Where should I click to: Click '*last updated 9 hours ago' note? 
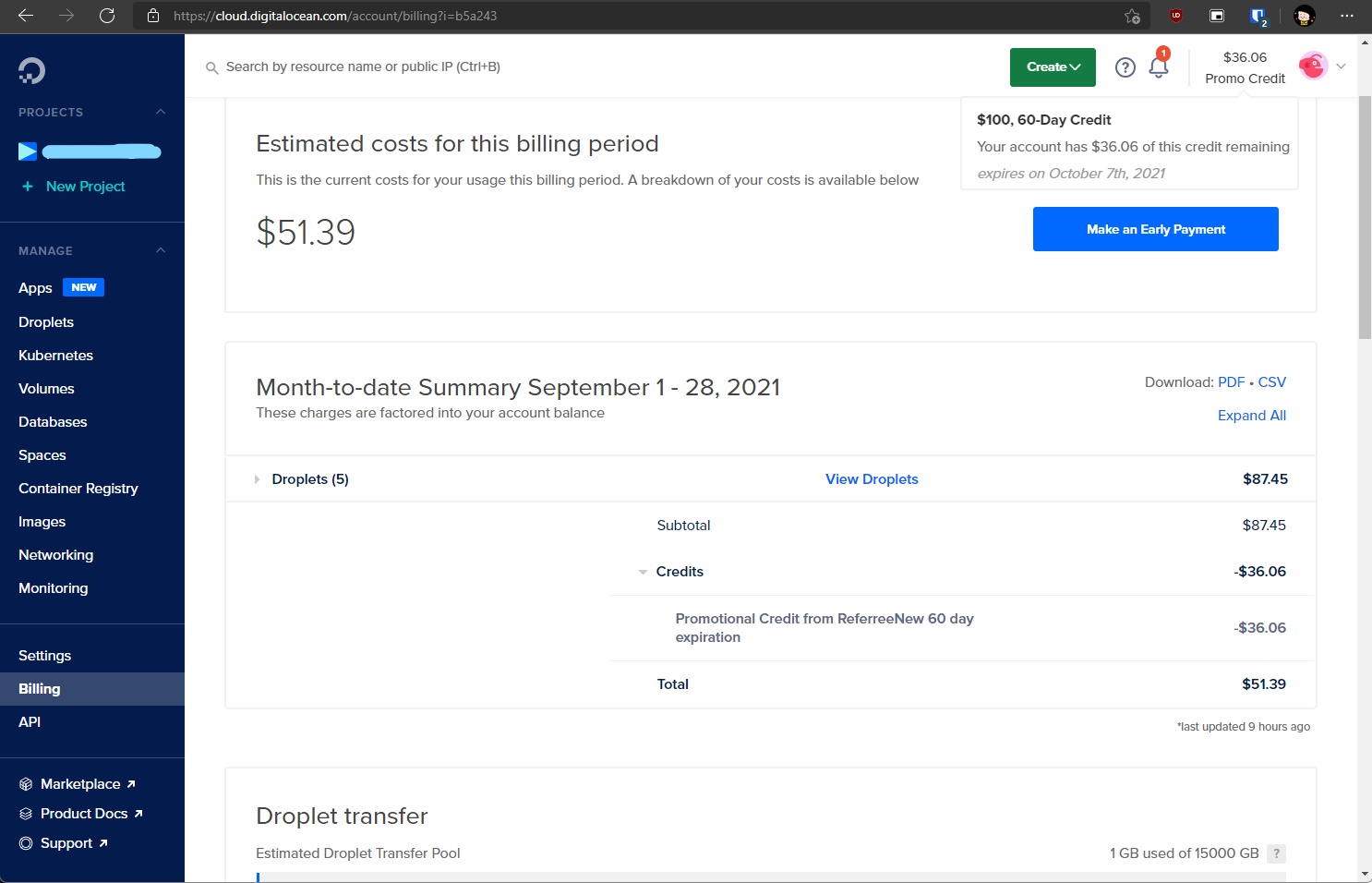click(x=1244, y=727)
